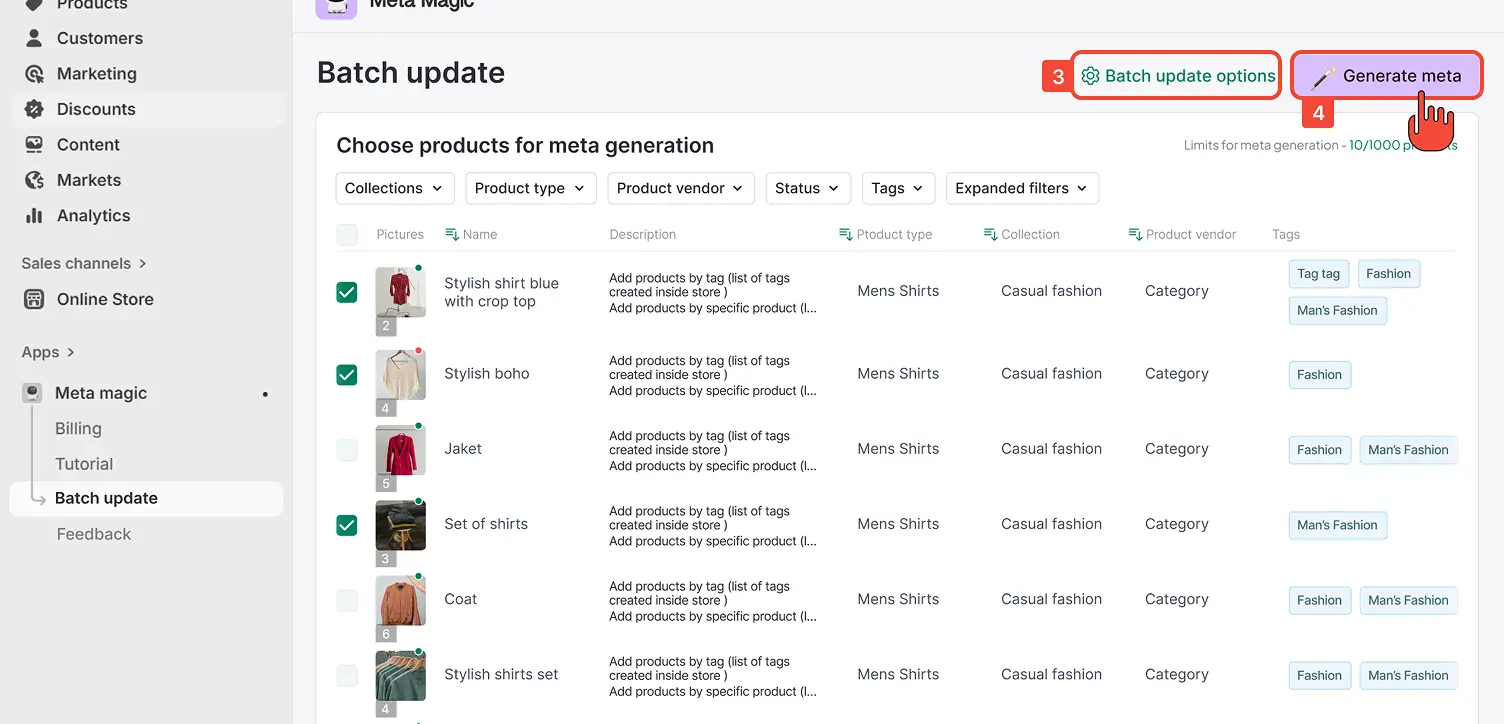
Task: Toggle the select-all products header checkbox
Action: tap(347, 235)
